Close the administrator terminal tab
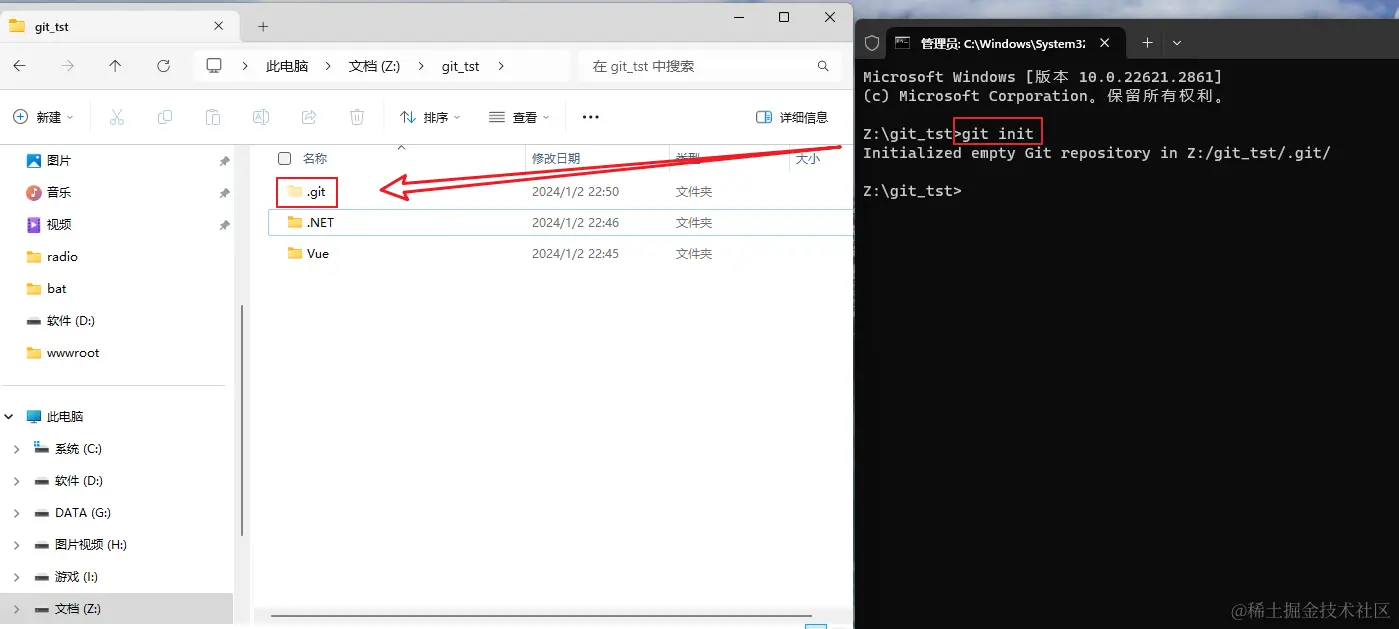The width and height of the screenshot is (1399, 629). tap(1105, 43)
